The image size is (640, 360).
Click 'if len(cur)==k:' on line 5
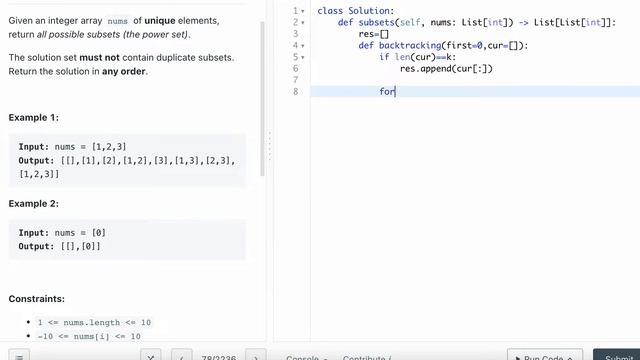[x=418, y=57]
